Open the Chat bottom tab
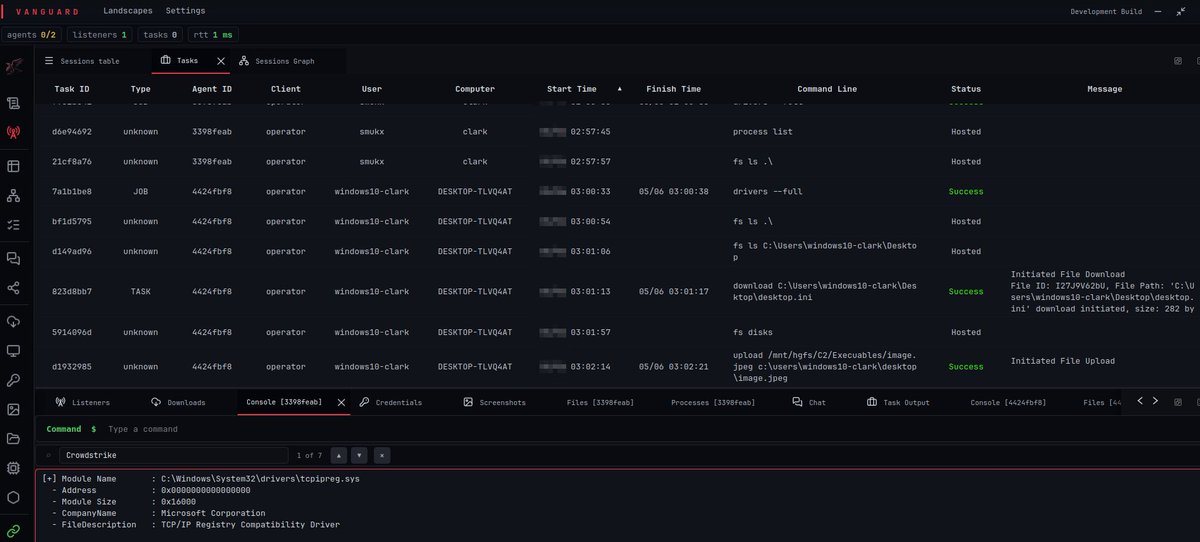The width and height of the screenshot is (1200, 542). tap(809, 402)
